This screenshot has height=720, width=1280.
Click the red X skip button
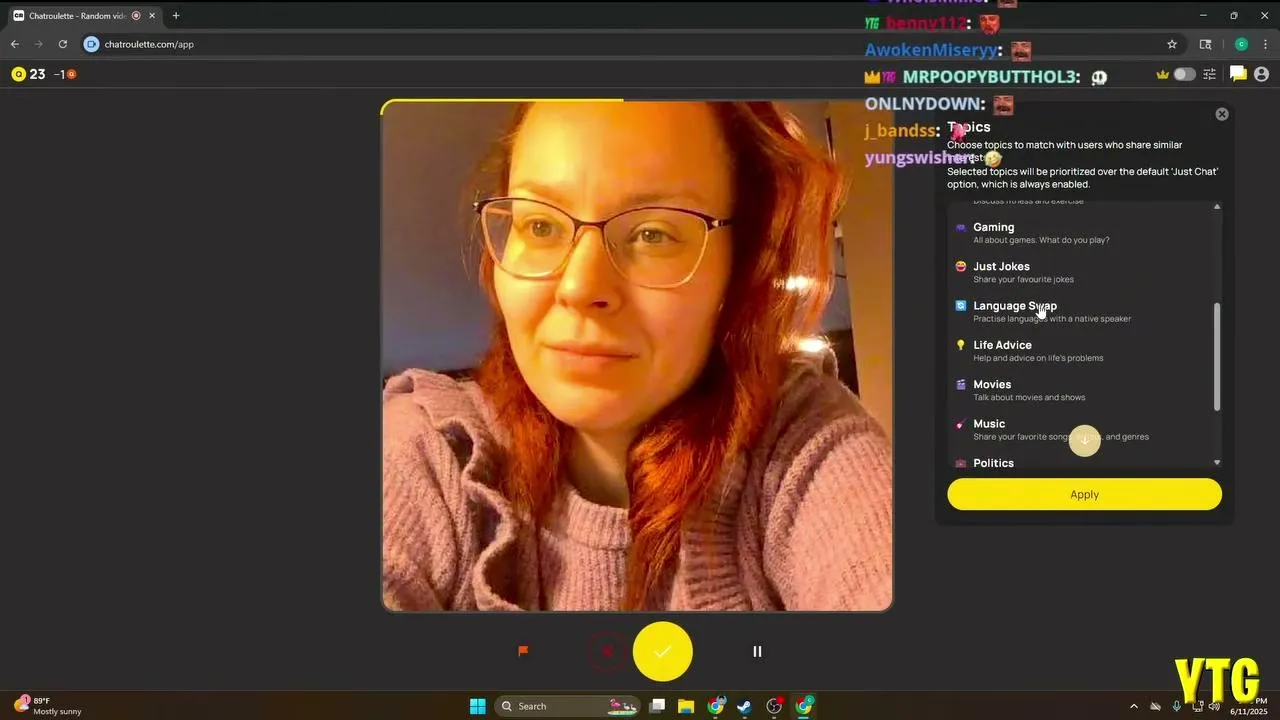point(606,651)
